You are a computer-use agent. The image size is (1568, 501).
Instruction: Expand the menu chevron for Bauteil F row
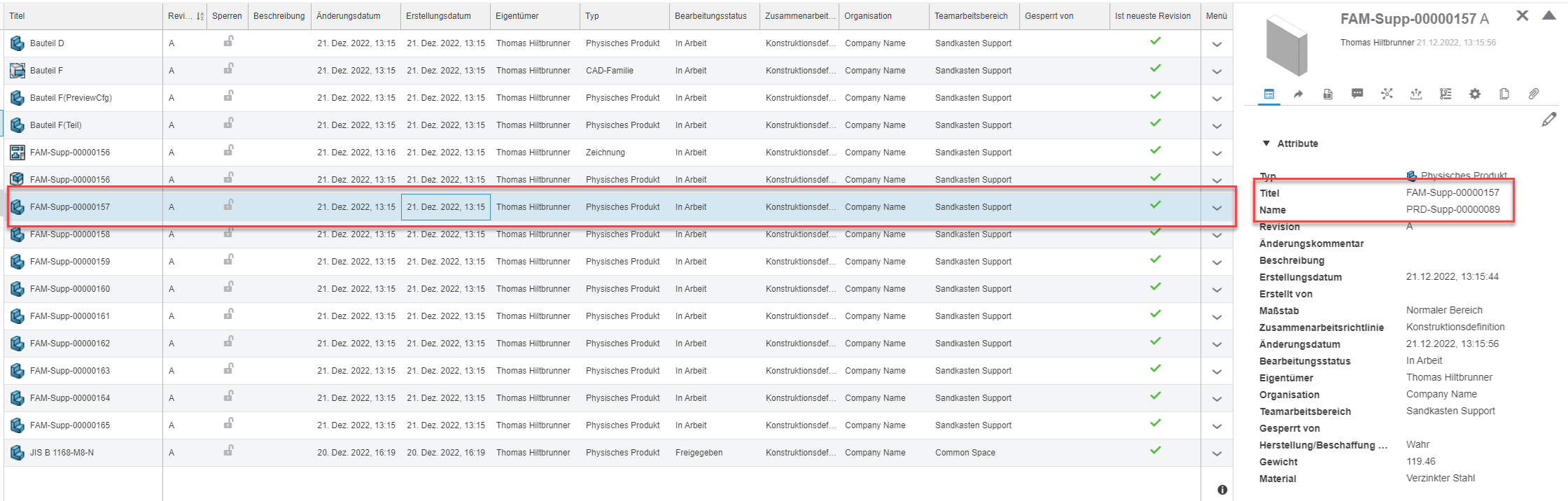pyautogui.click(x=1217, y=71)
